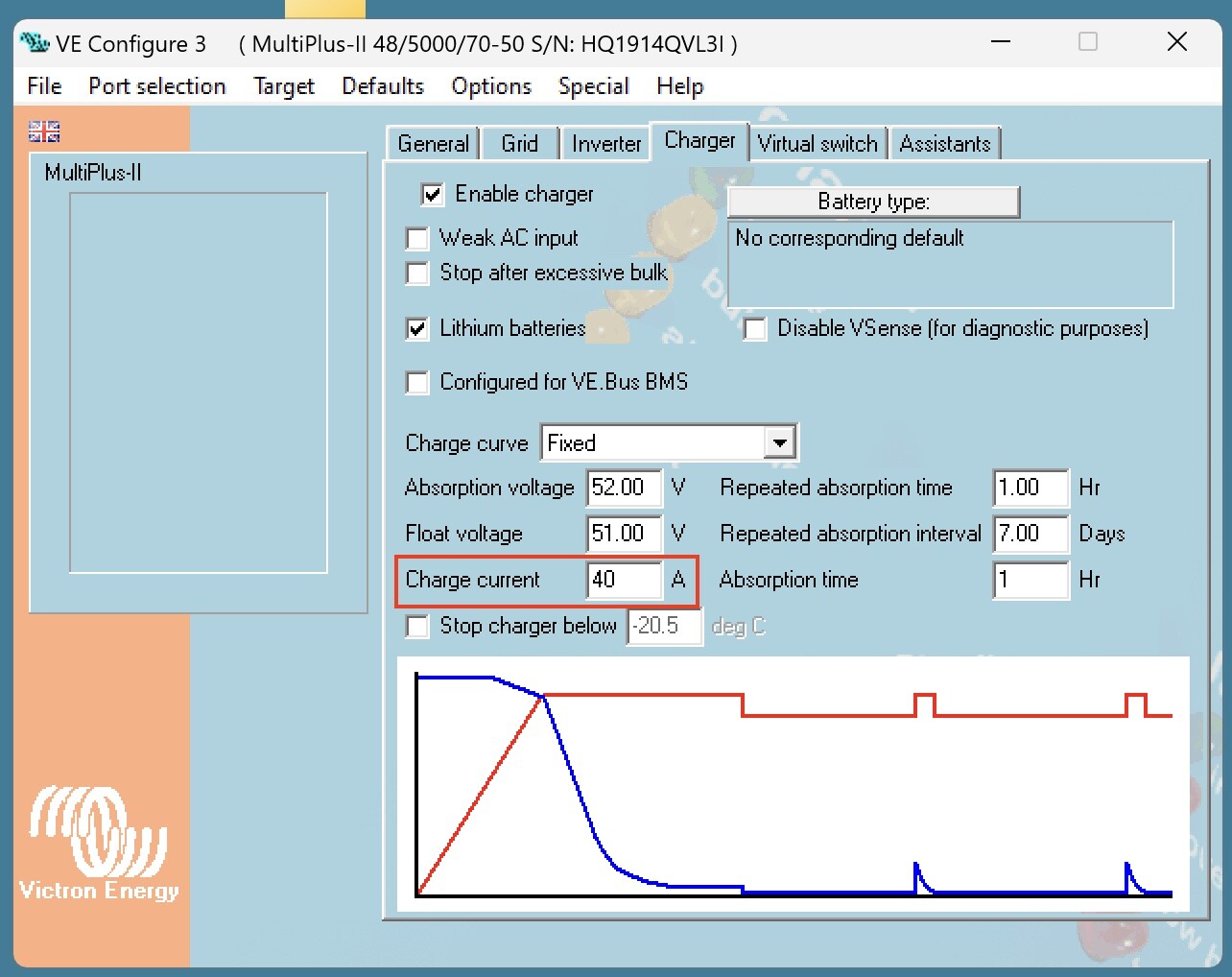
Task: Open the Defaults menu
Action: [383, 86]
